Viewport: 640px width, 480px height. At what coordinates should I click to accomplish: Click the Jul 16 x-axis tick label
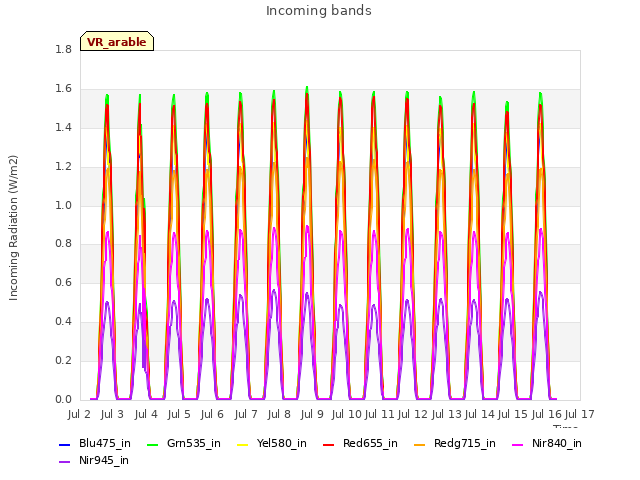[x=547, y=414]
